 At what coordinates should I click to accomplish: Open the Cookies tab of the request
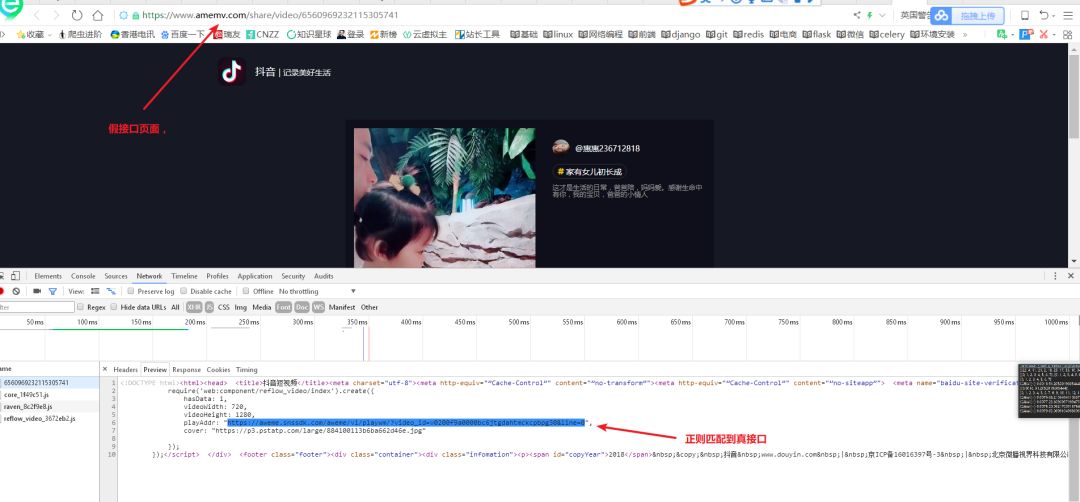pos(218,370)
